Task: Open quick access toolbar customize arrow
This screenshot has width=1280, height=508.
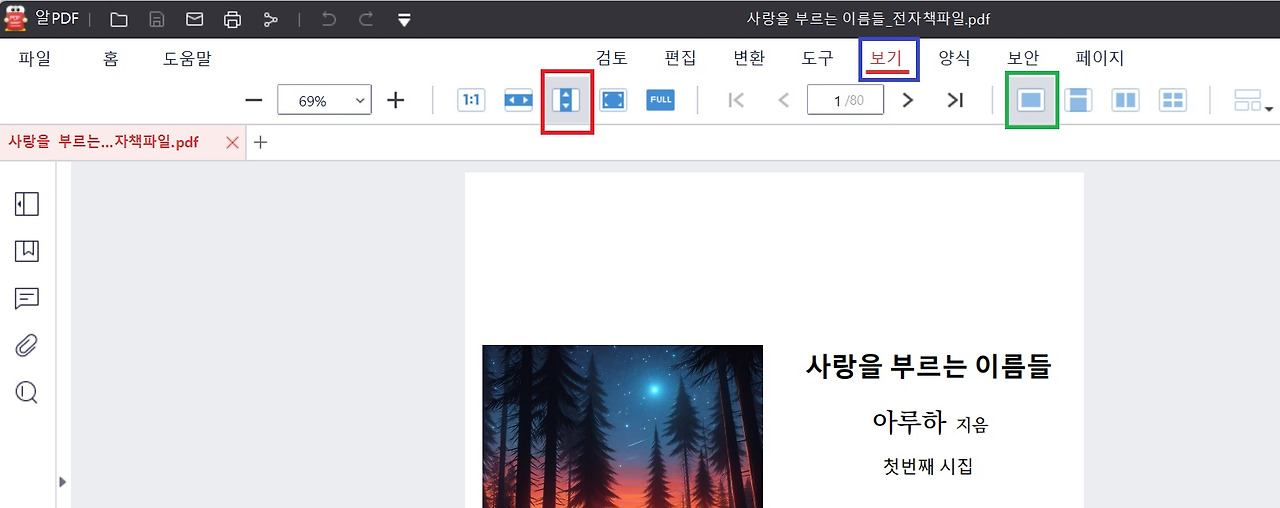Action: 404,19
